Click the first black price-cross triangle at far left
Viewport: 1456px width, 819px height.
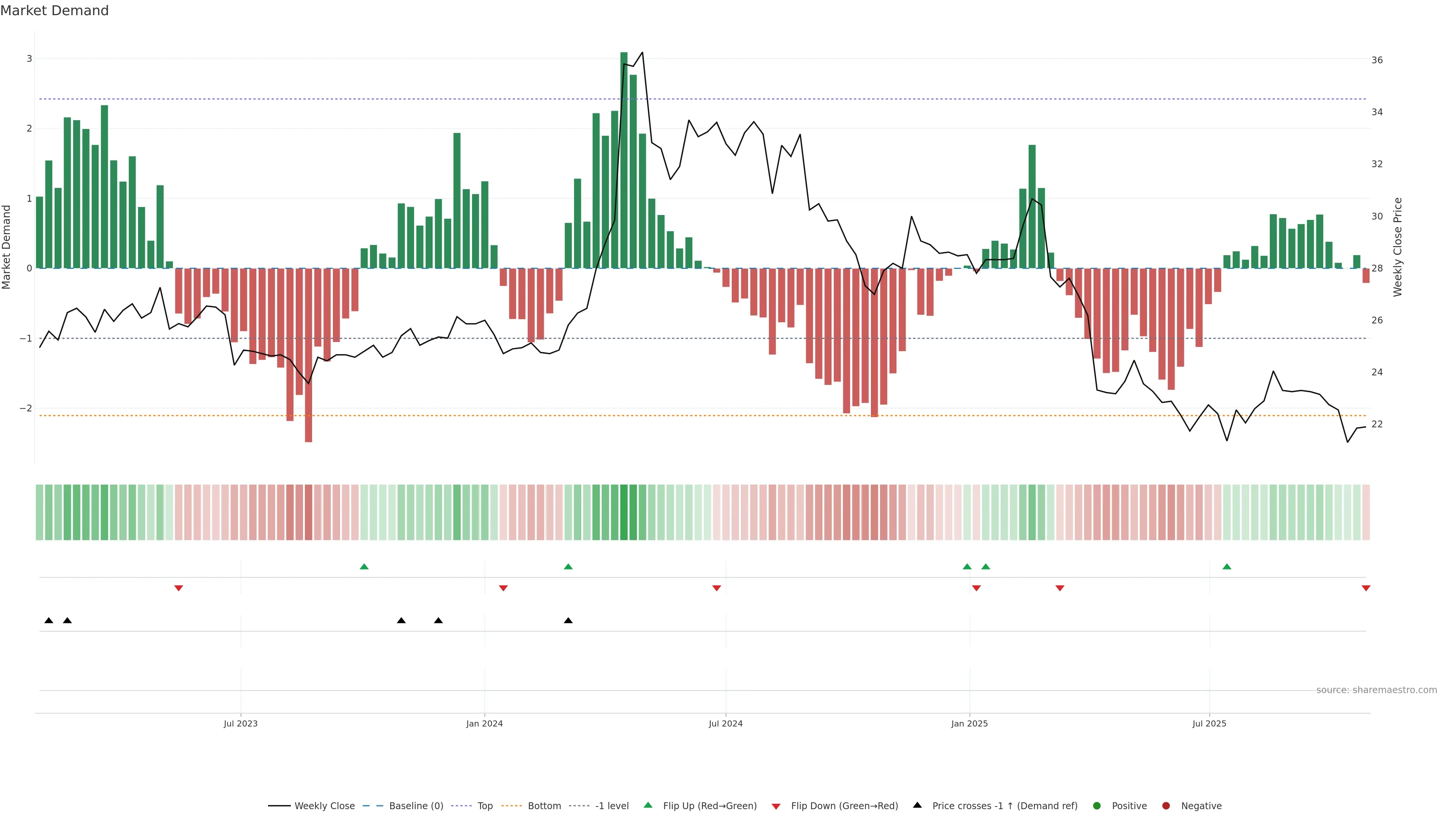point(49,621)
